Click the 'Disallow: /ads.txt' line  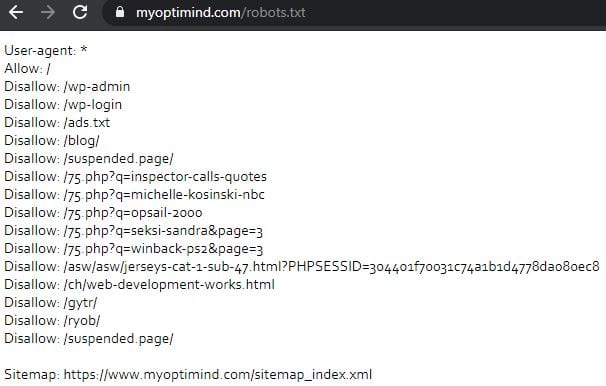[x=57, y=122]
